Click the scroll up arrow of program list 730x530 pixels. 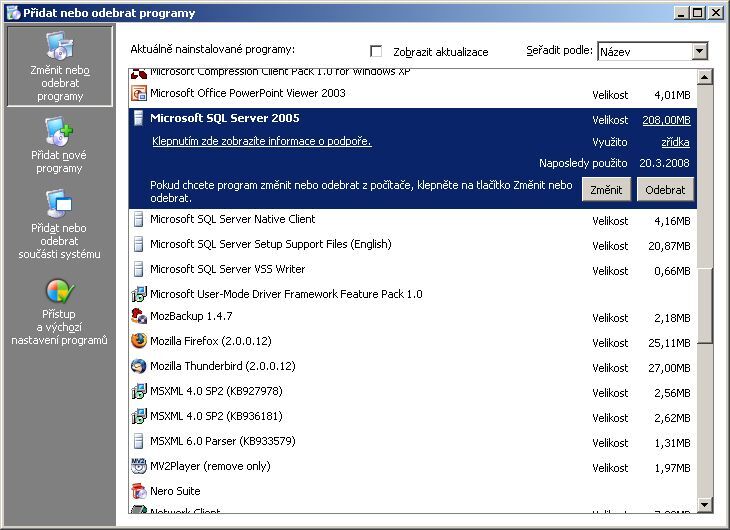point(704,77)
